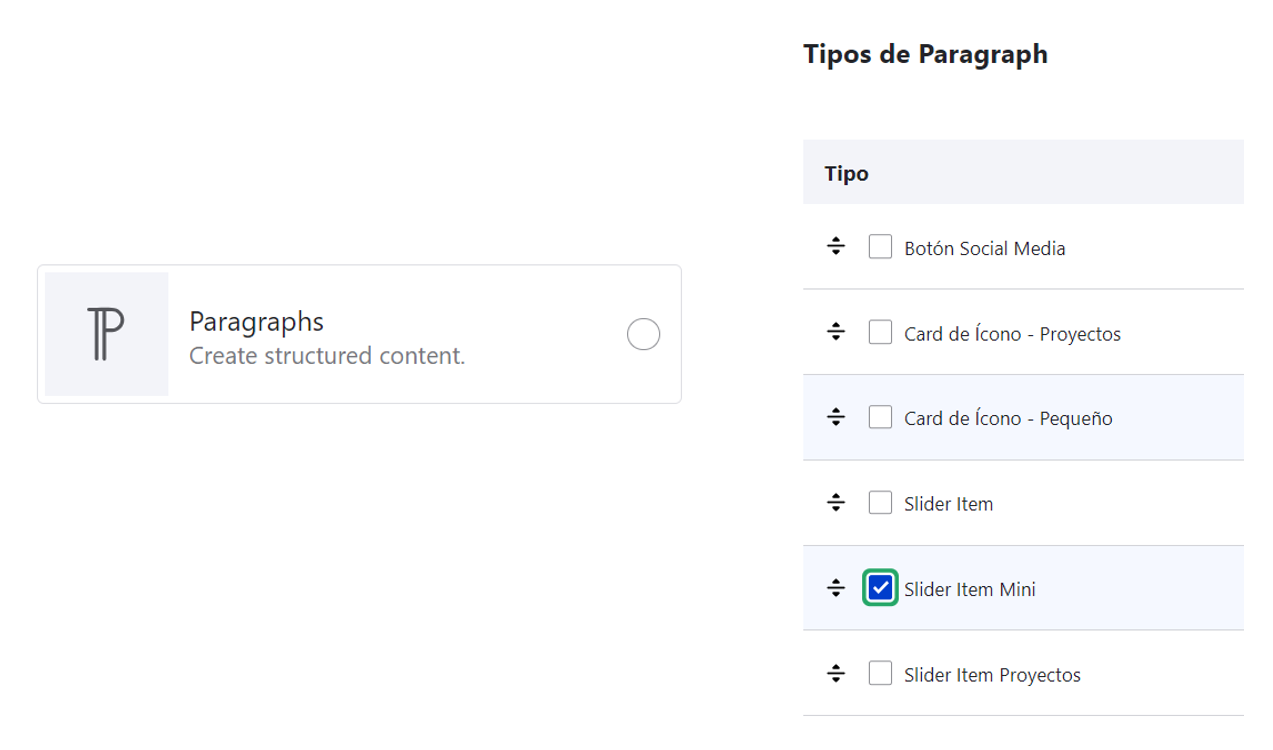Enable the Slider Item checkbox

tap(880, 503)
